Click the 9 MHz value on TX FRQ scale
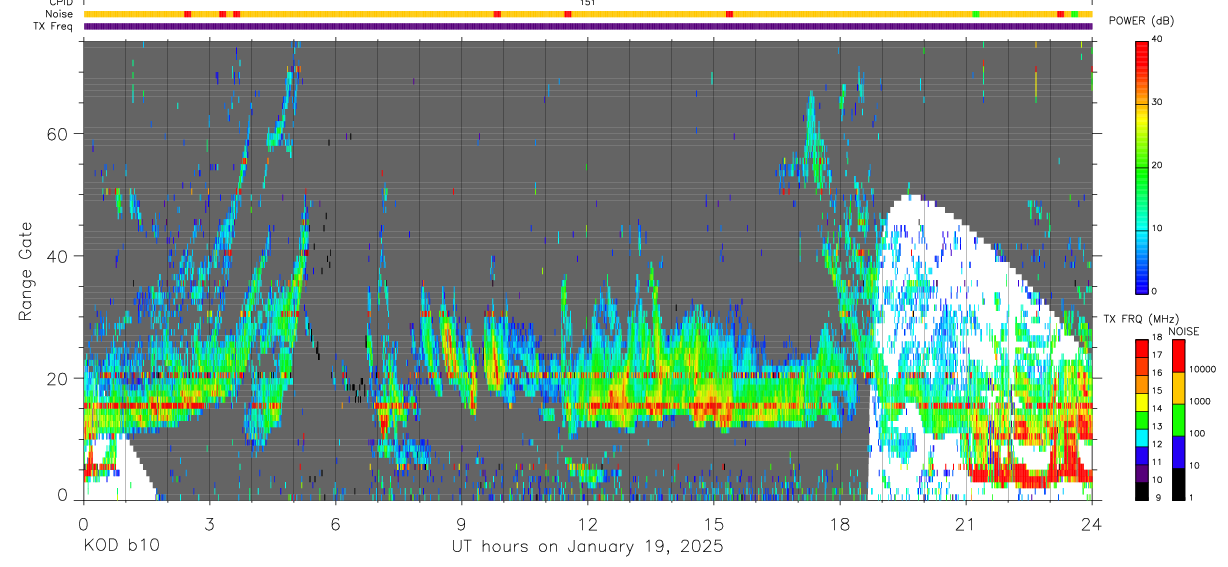The width and height of the screenshot is (1228, 567). coord(1158,498)
